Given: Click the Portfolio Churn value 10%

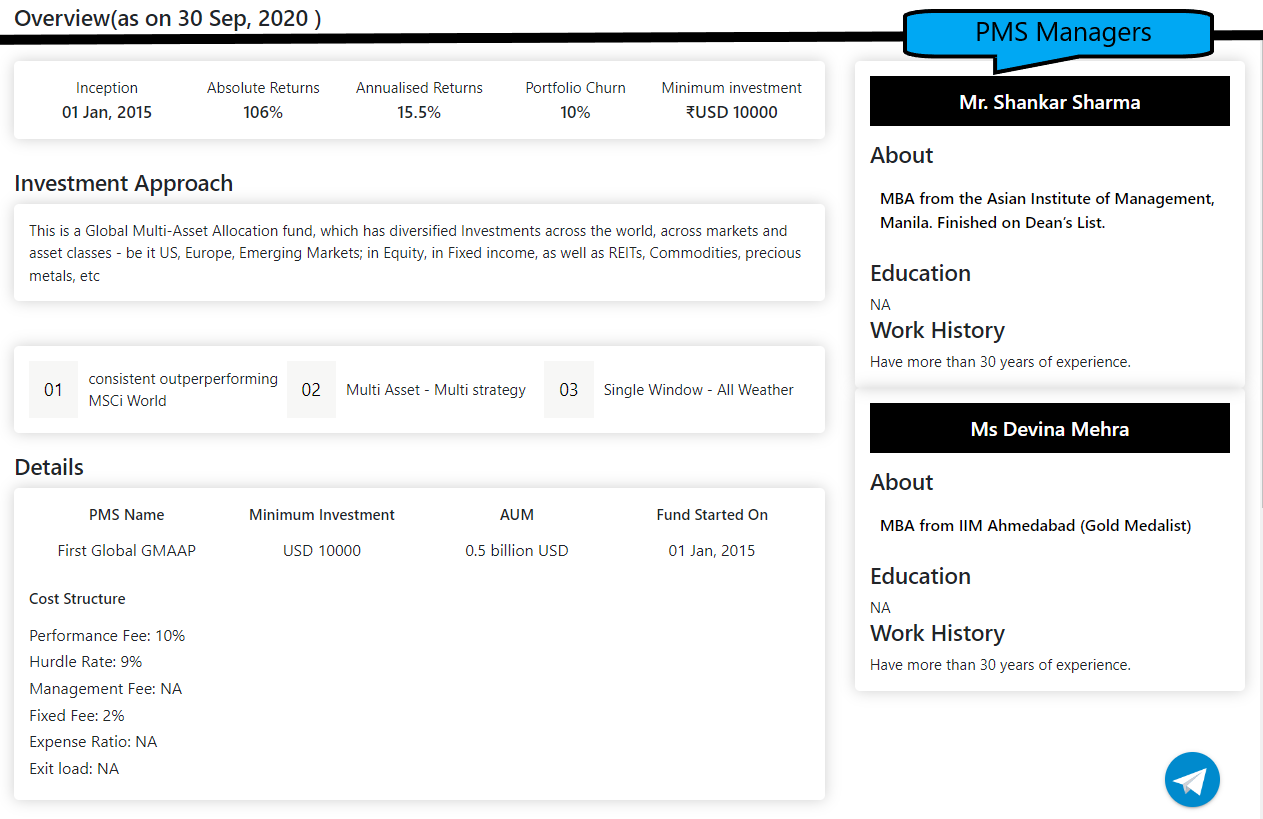Looking at the screenshot, I should [575, 112].
